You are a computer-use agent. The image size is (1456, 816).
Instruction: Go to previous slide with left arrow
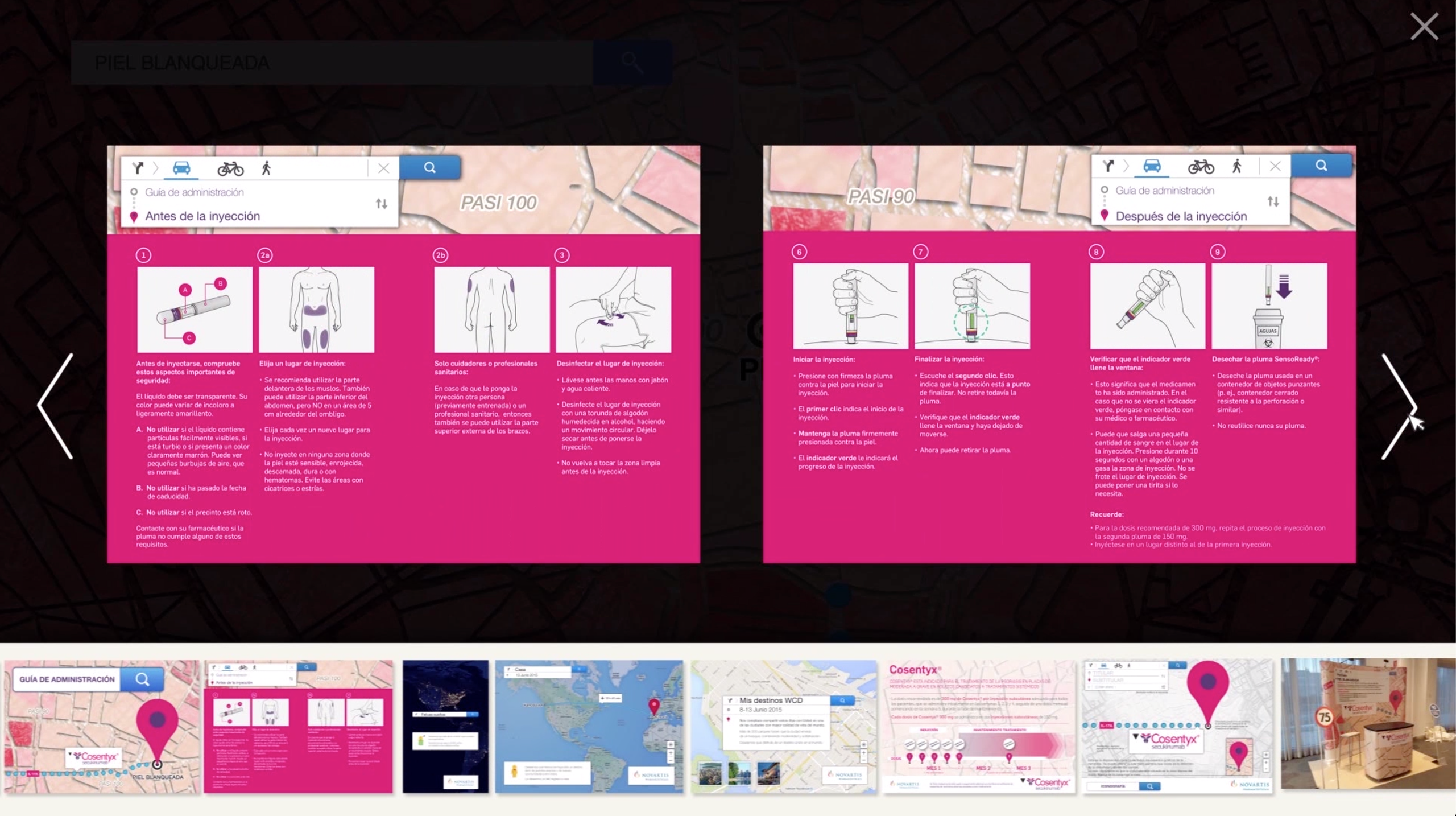[56, 406]
